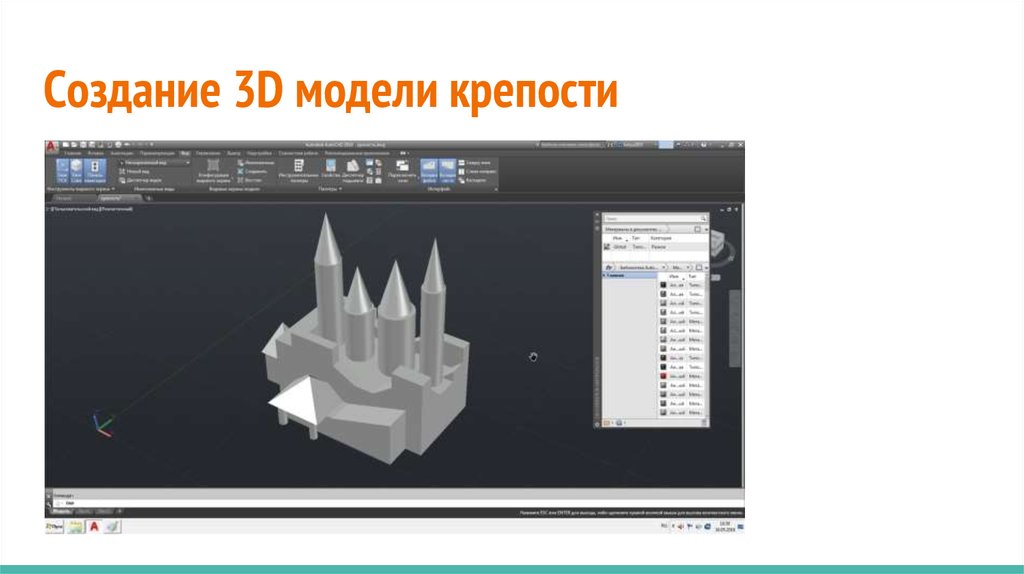The height and width of the screenshot is (574, 1024).
Task: Click in the command line input
Action: point(300,502)
